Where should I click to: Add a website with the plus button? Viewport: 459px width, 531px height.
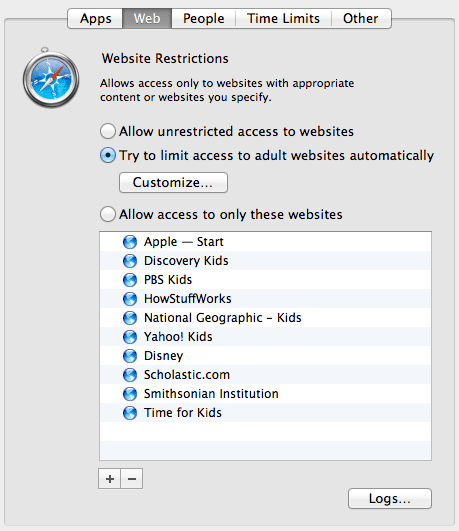tap(109, 479)
